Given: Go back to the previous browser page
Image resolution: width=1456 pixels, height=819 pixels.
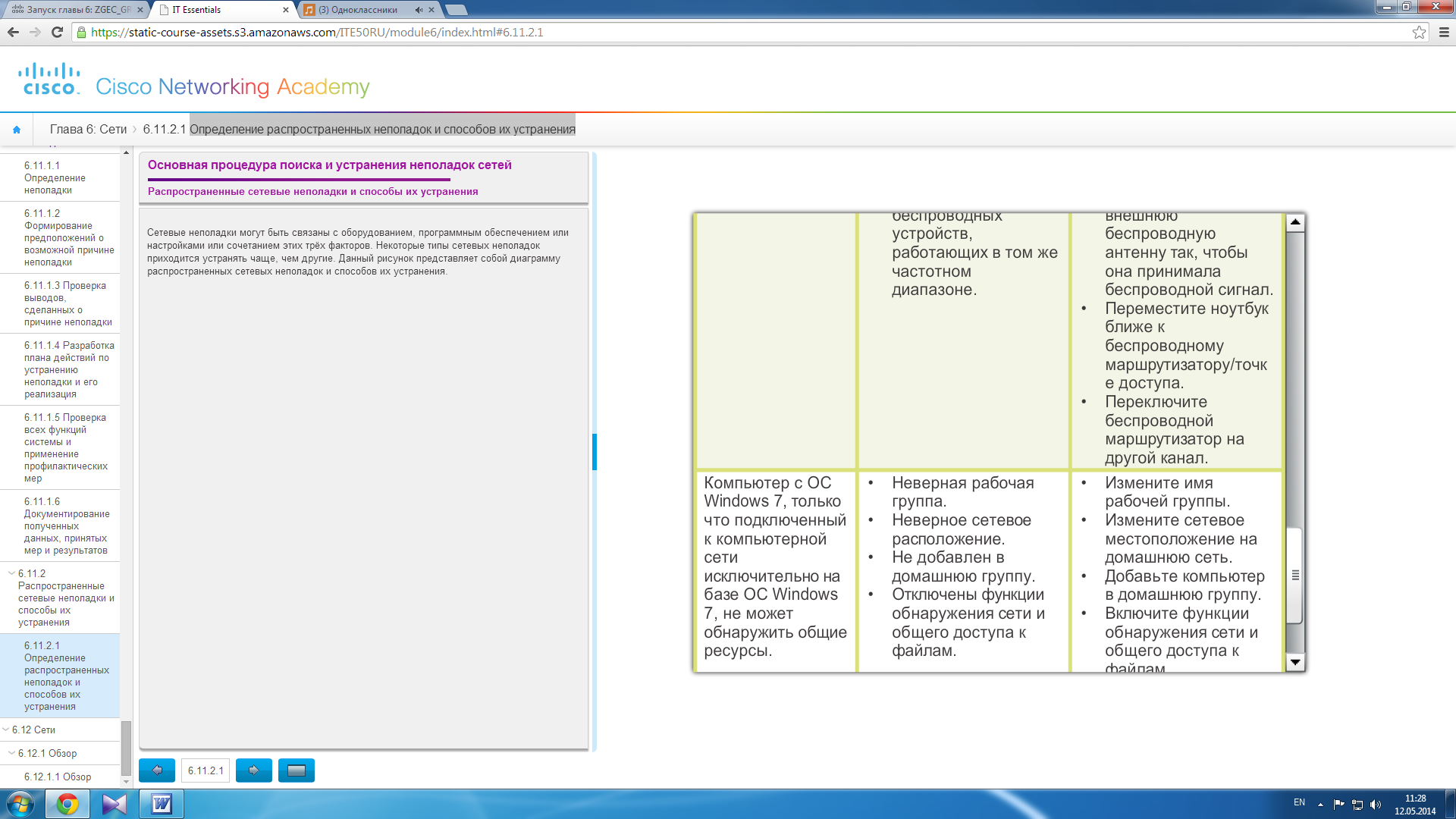Looking at the screenshot, I should click(13, 32).
